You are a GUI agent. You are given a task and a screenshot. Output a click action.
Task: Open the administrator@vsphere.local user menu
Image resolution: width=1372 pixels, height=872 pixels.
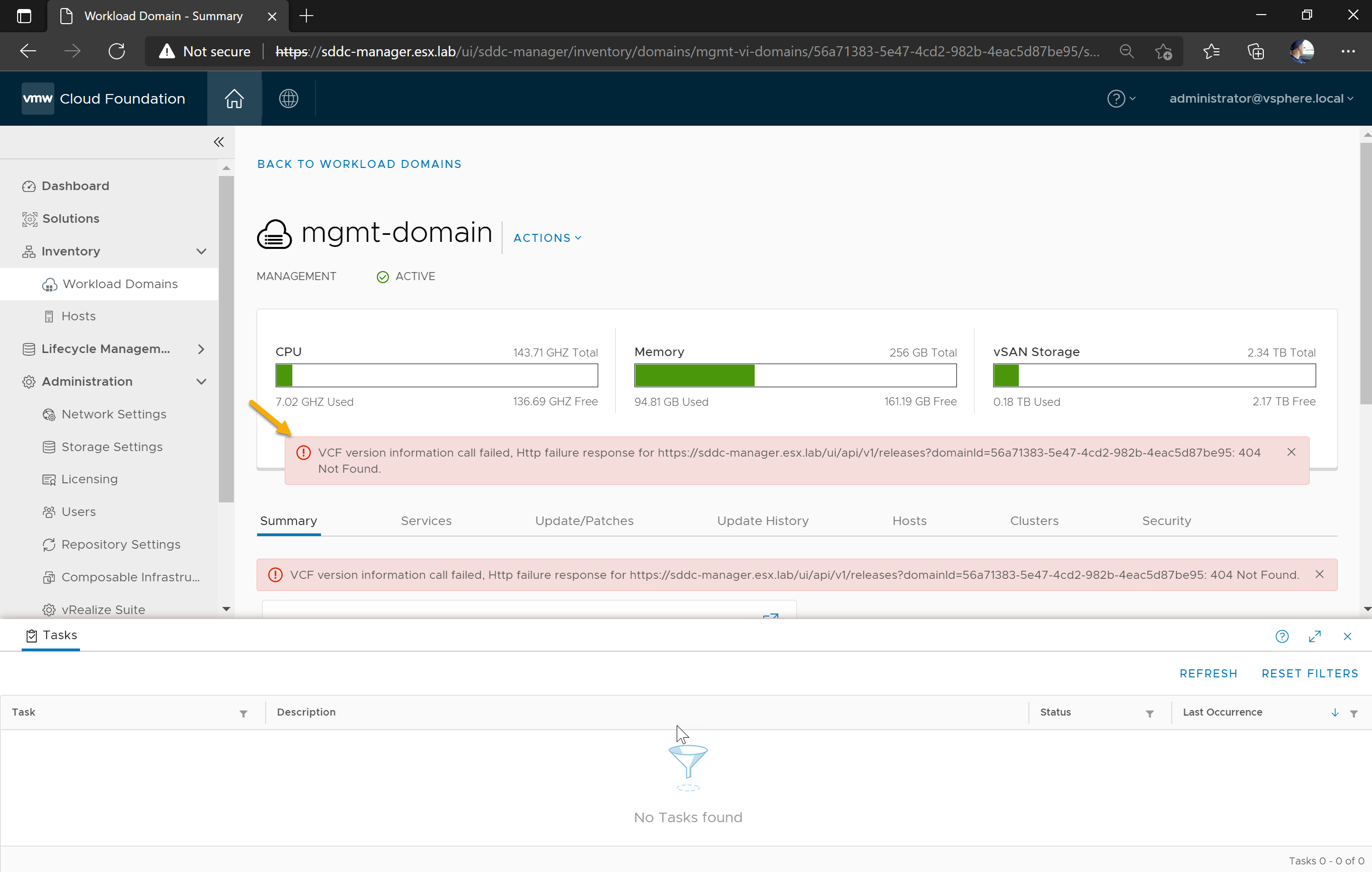(x=1261, y=99)
